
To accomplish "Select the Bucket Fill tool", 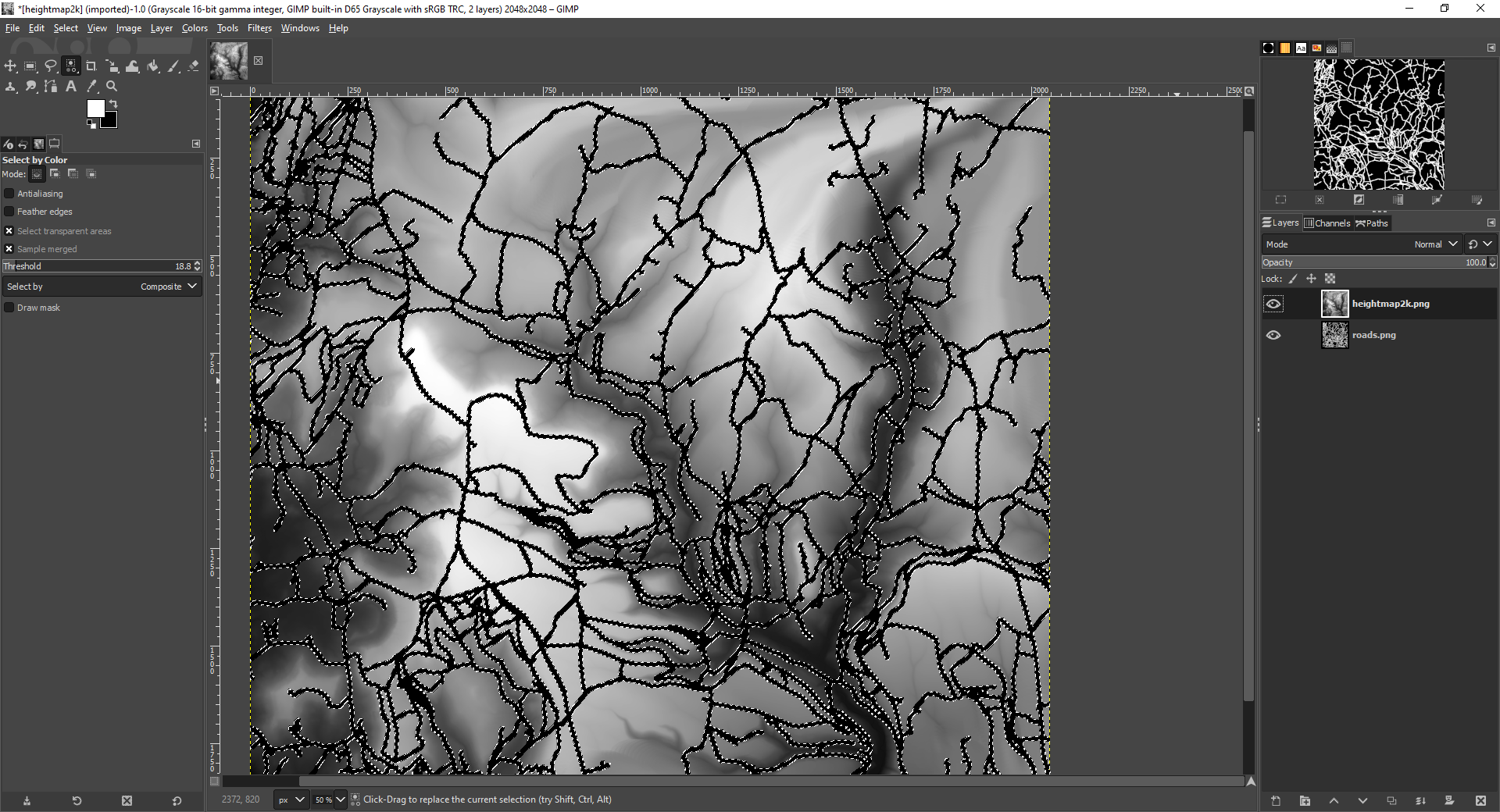I will click(153, 66).
